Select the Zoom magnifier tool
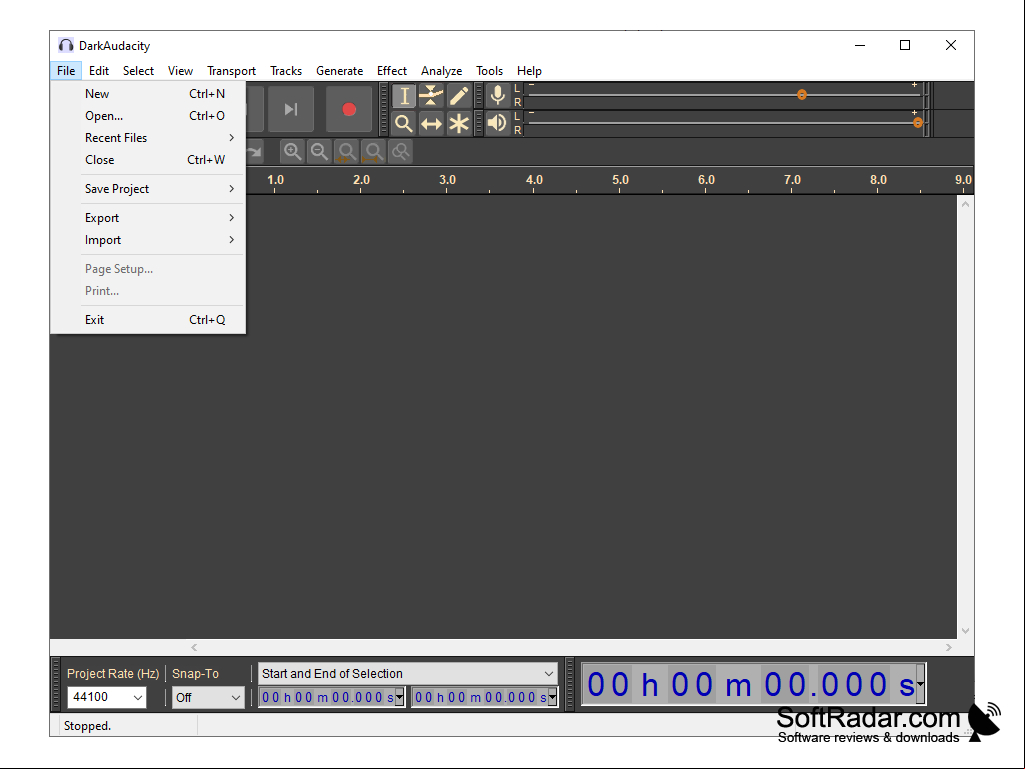 point(404,124)
